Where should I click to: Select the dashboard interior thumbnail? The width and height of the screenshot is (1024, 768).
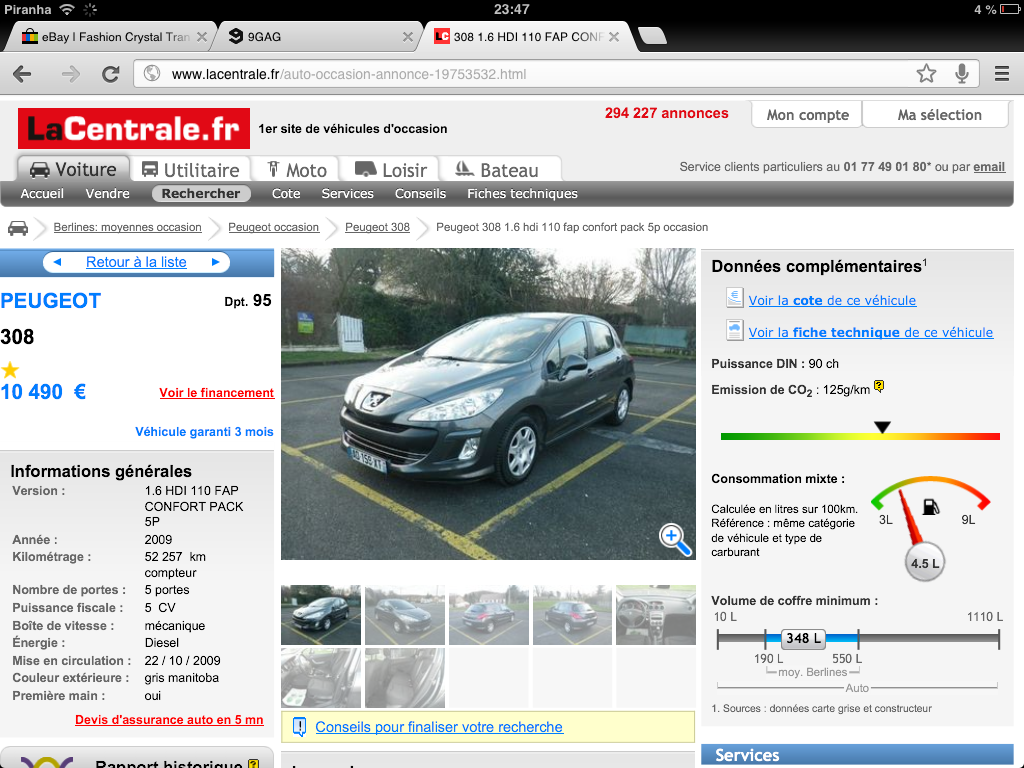coord(655,615)
